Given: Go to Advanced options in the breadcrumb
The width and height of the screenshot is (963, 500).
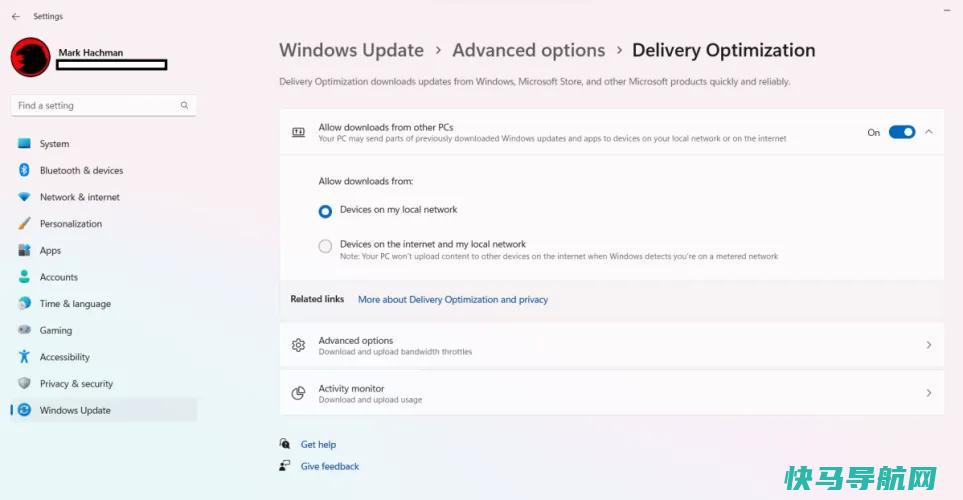Looking at the screenshot, I should point(529,50).
